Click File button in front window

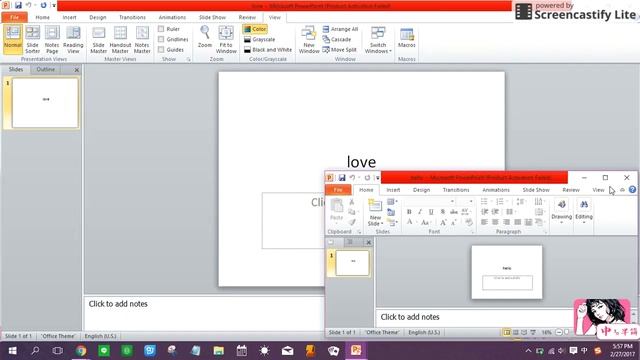(338, 190)
